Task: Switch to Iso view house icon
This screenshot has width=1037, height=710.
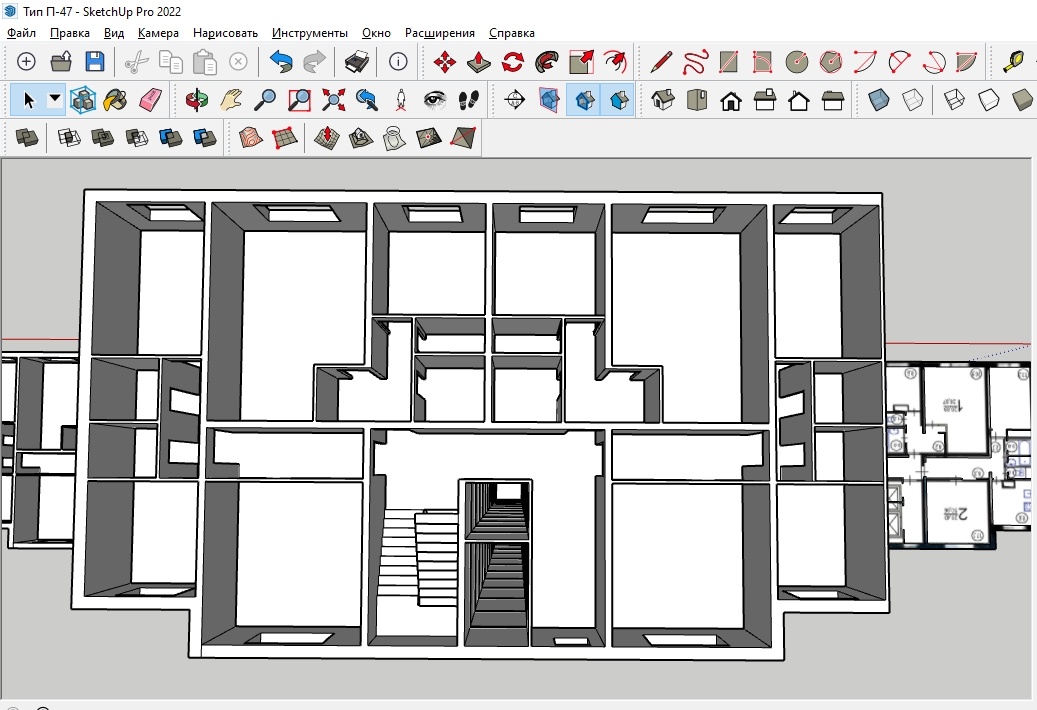Action: 663,100
